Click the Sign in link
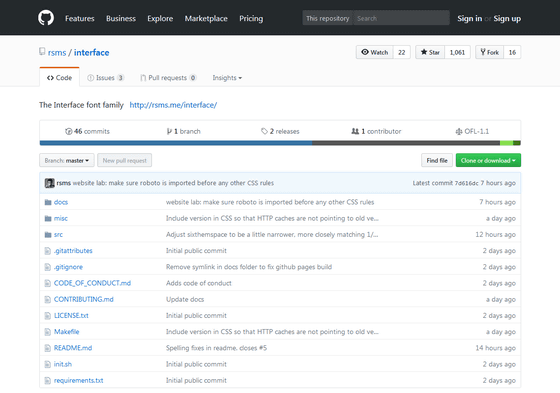 470,18
